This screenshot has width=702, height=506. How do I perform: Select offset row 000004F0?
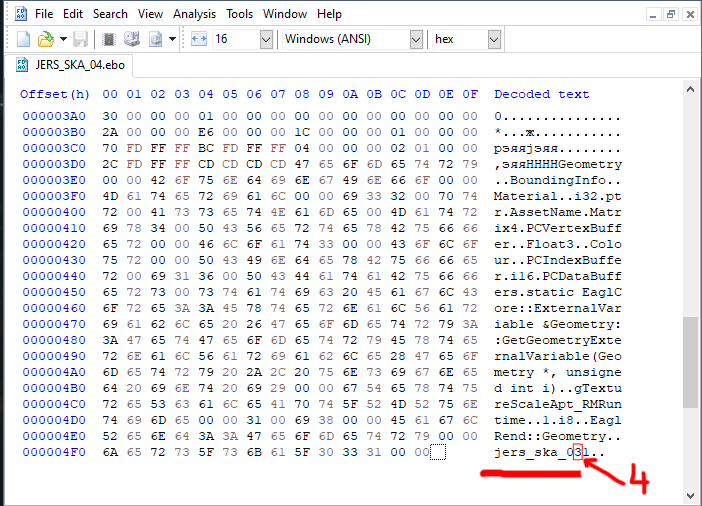(x=54, y=452)
